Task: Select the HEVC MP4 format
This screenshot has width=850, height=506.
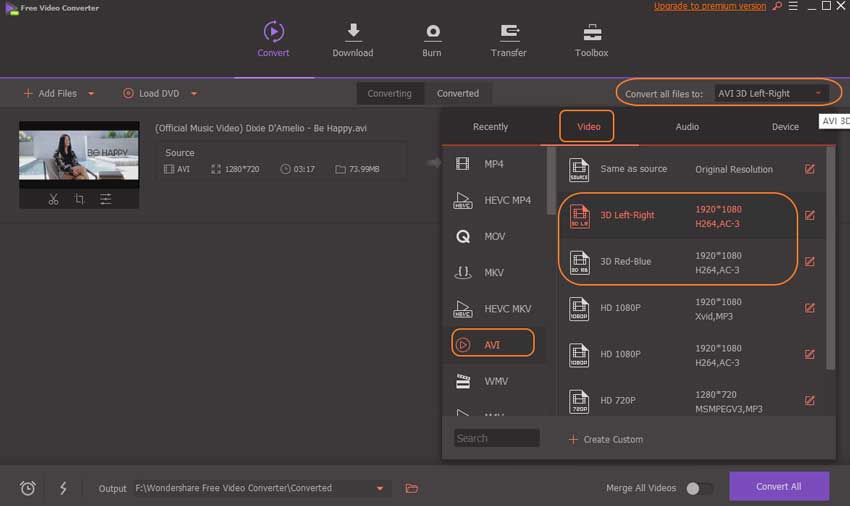Action: (x=493, y=200)
